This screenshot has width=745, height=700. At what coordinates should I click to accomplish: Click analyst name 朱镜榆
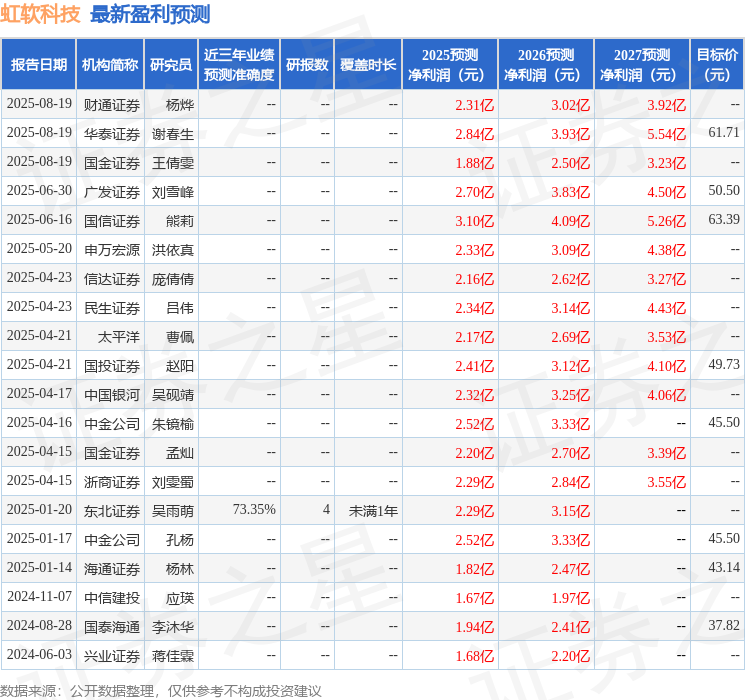172,423
